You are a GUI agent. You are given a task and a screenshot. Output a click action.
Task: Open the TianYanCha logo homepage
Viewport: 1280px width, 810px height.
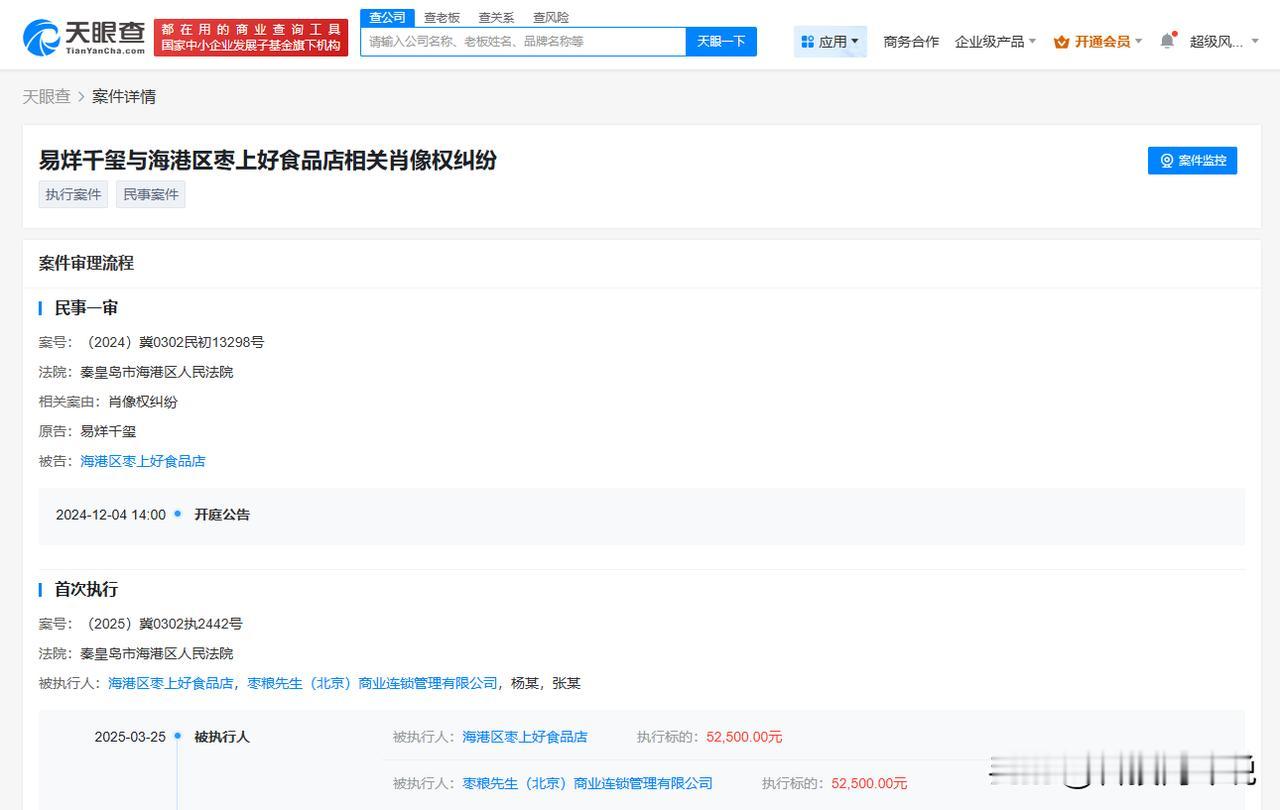click(84, 37)
